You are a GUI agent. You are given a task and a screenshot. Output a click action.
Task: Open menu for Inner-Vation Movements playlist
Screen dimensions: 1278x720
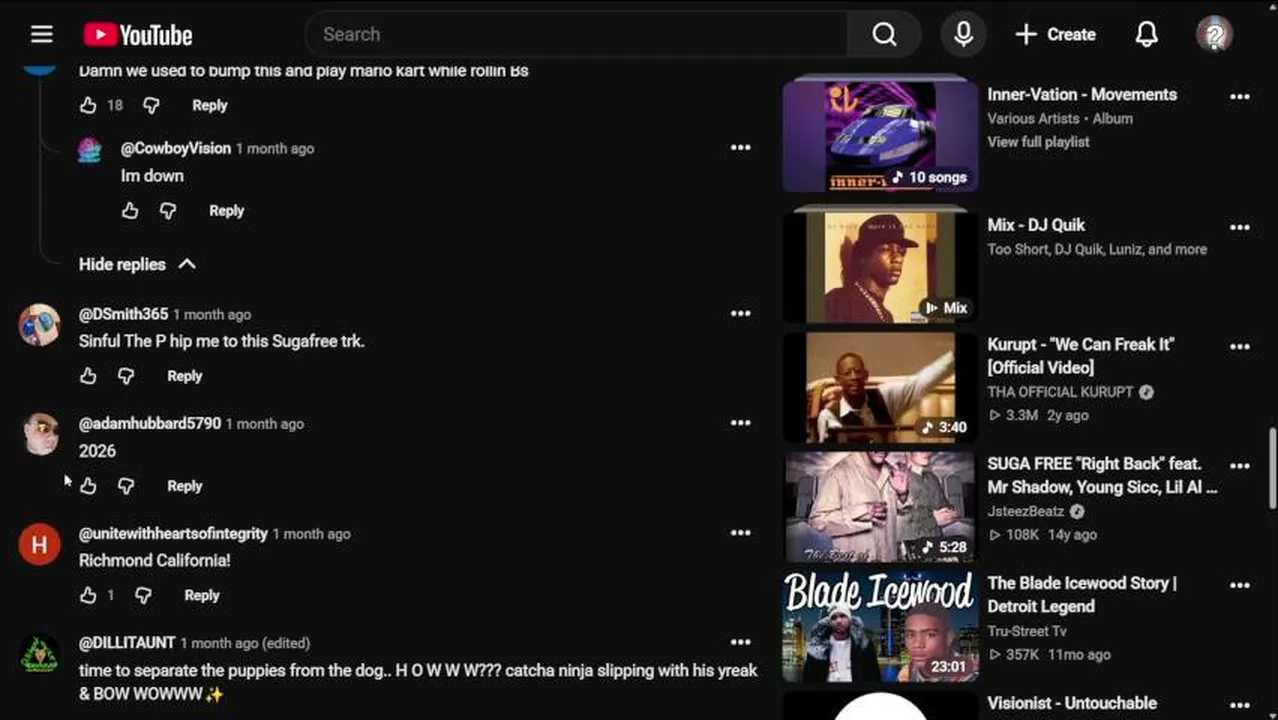pos(1240,97)
